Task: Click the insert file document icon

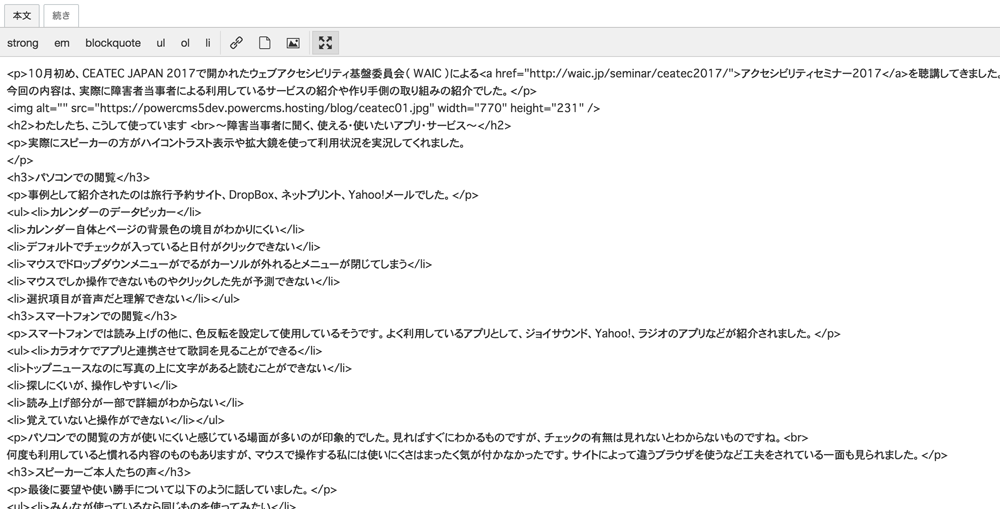Action: click(x=265, y=43)
